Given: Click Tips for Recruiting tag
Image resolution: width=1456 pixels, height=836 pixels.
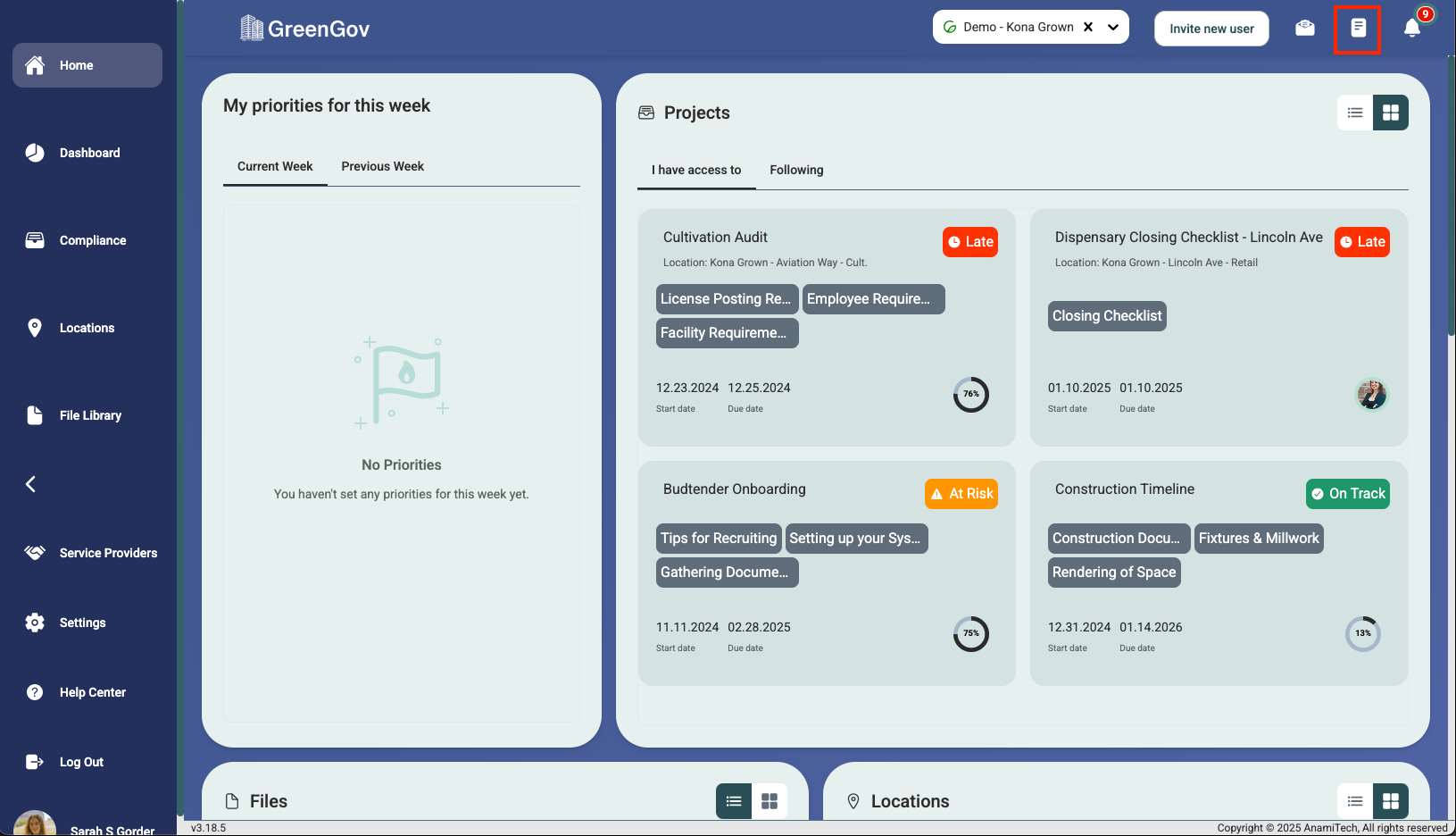Looking at the screenshot, I should pos(719,539).
